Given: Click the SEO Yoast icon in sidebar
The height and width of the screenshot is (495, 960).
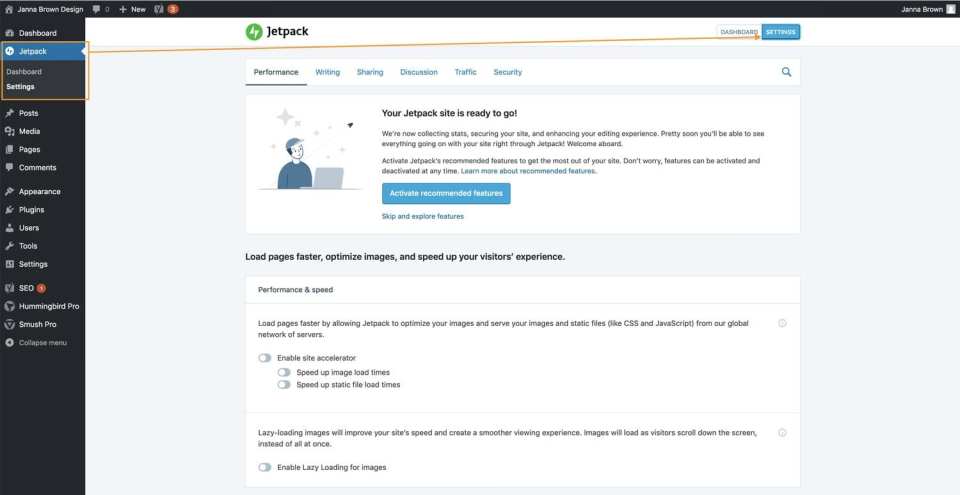Looking at the screenshot, I should pyautogui.click(x=9, y=288).
